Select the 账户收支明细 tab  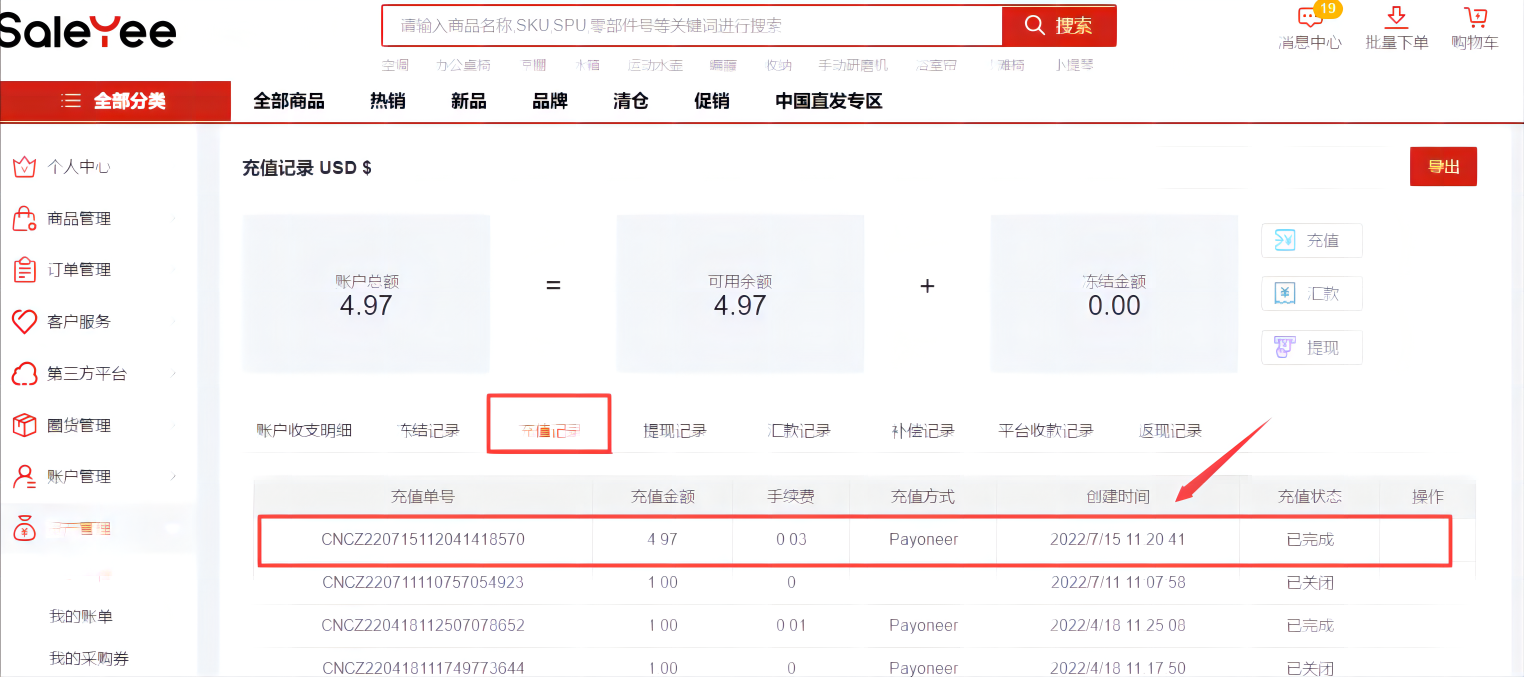click(304, 431)
